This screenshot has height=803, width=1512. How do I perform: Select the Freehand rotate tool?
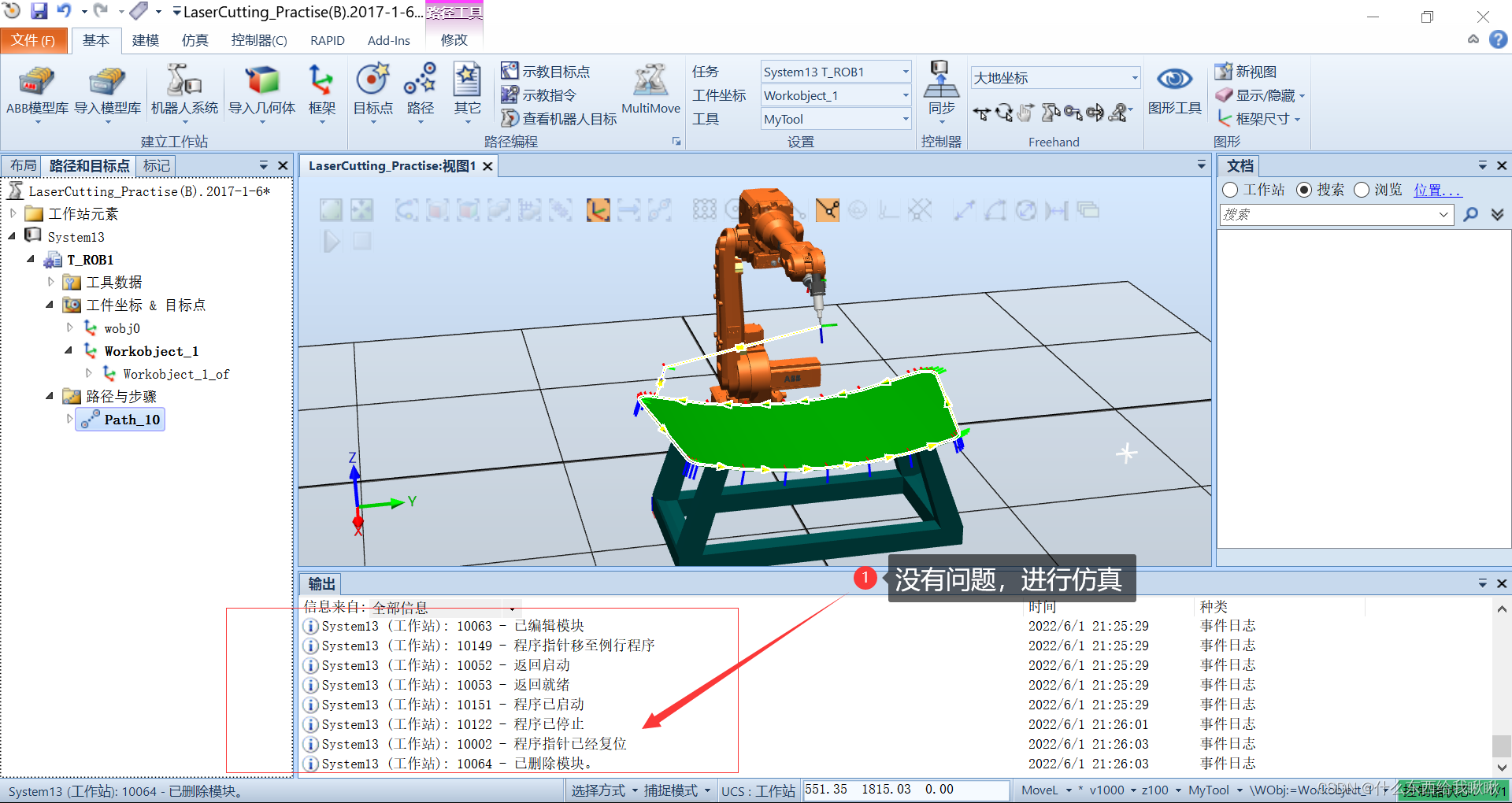click(x=1003, y=113)
